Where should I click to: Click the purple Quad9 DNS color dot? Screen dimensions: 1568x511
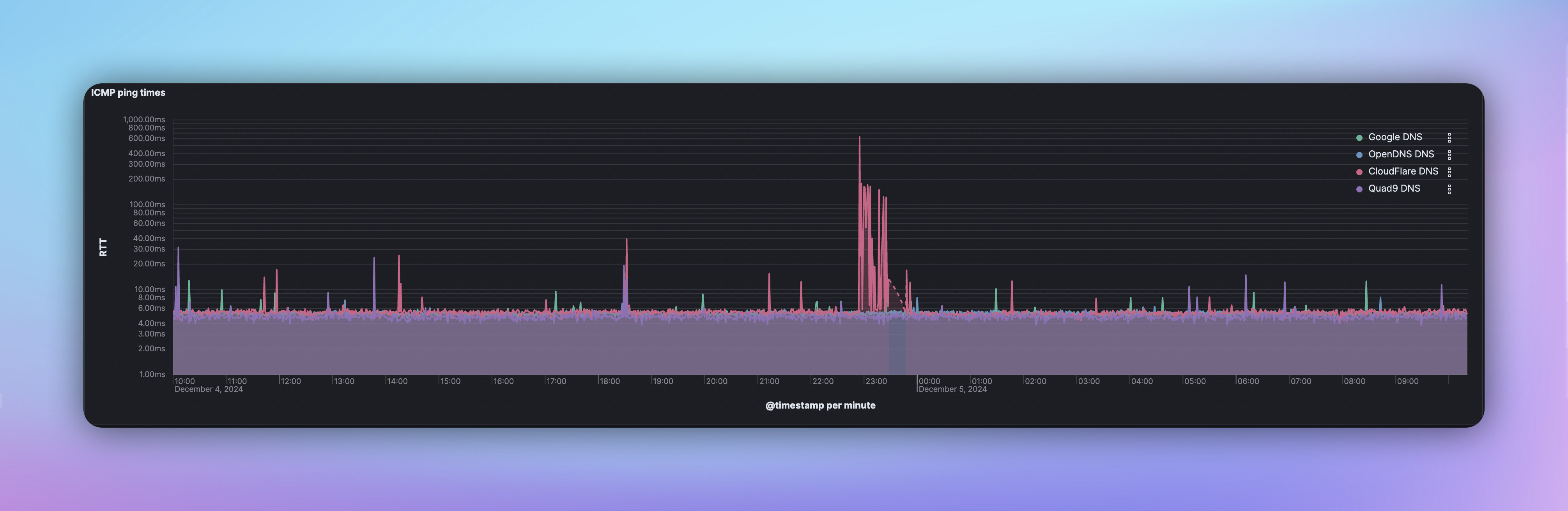click(x=1359, y=189)
